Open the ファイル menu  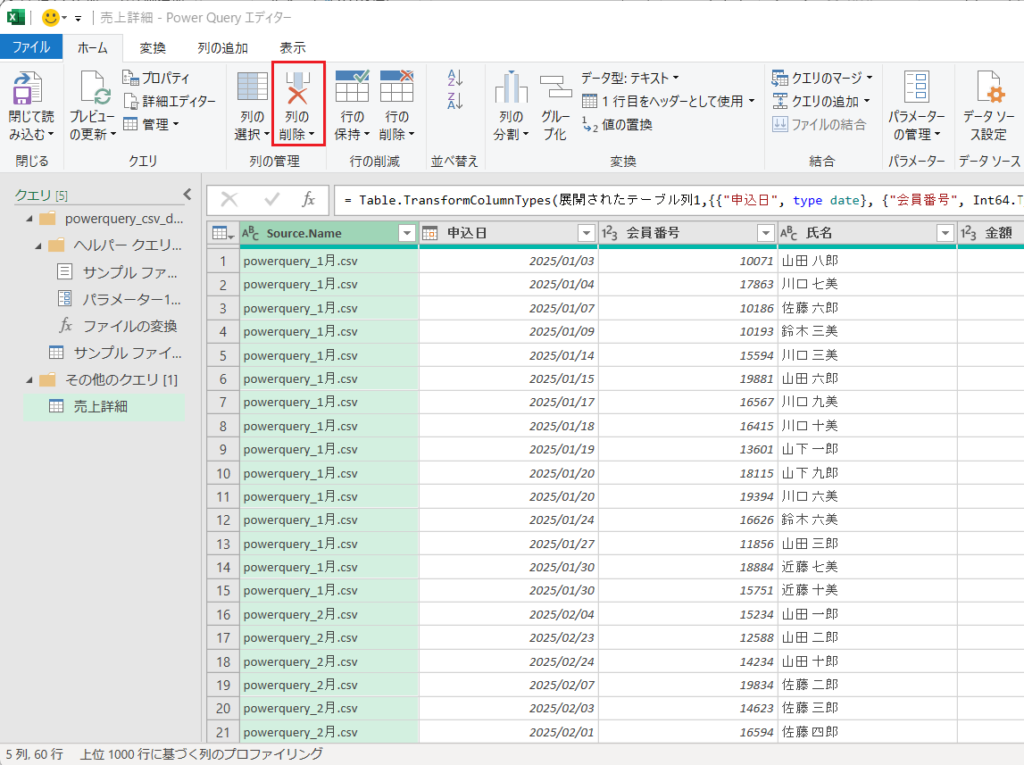[31, 46]
